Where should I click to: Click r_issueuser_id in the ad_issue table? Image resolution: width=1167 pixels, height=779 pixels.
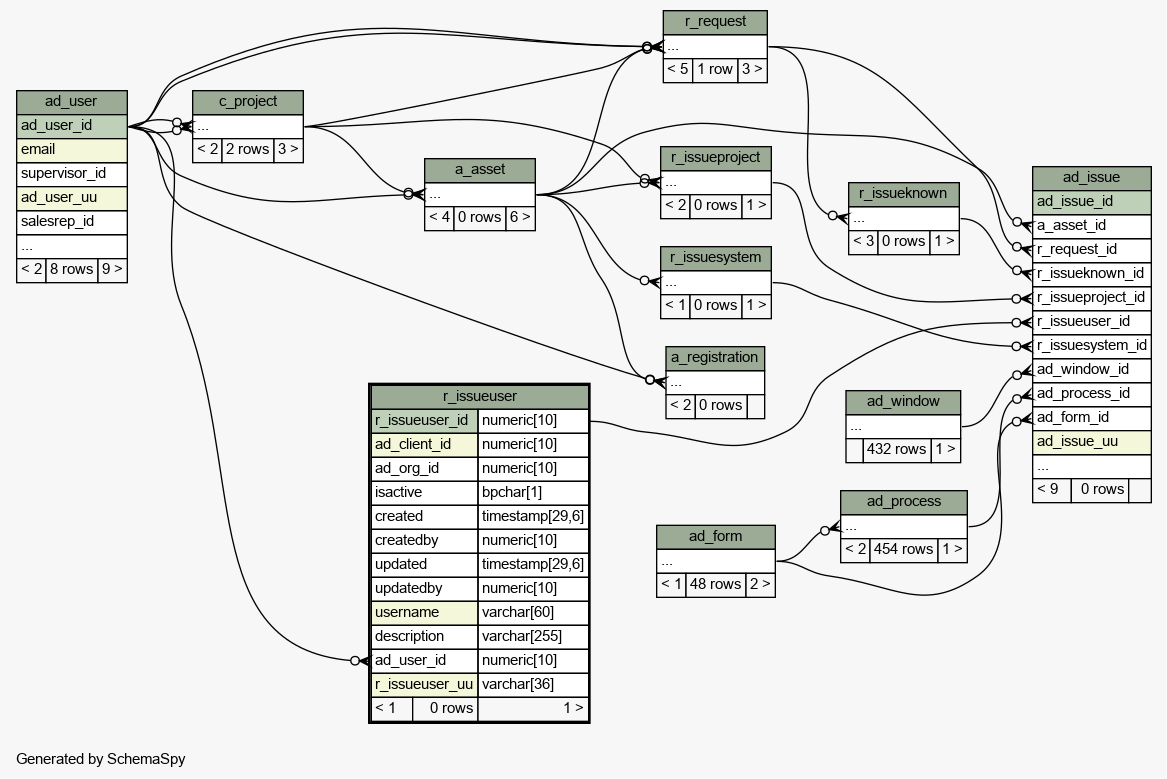point(1092,321)
